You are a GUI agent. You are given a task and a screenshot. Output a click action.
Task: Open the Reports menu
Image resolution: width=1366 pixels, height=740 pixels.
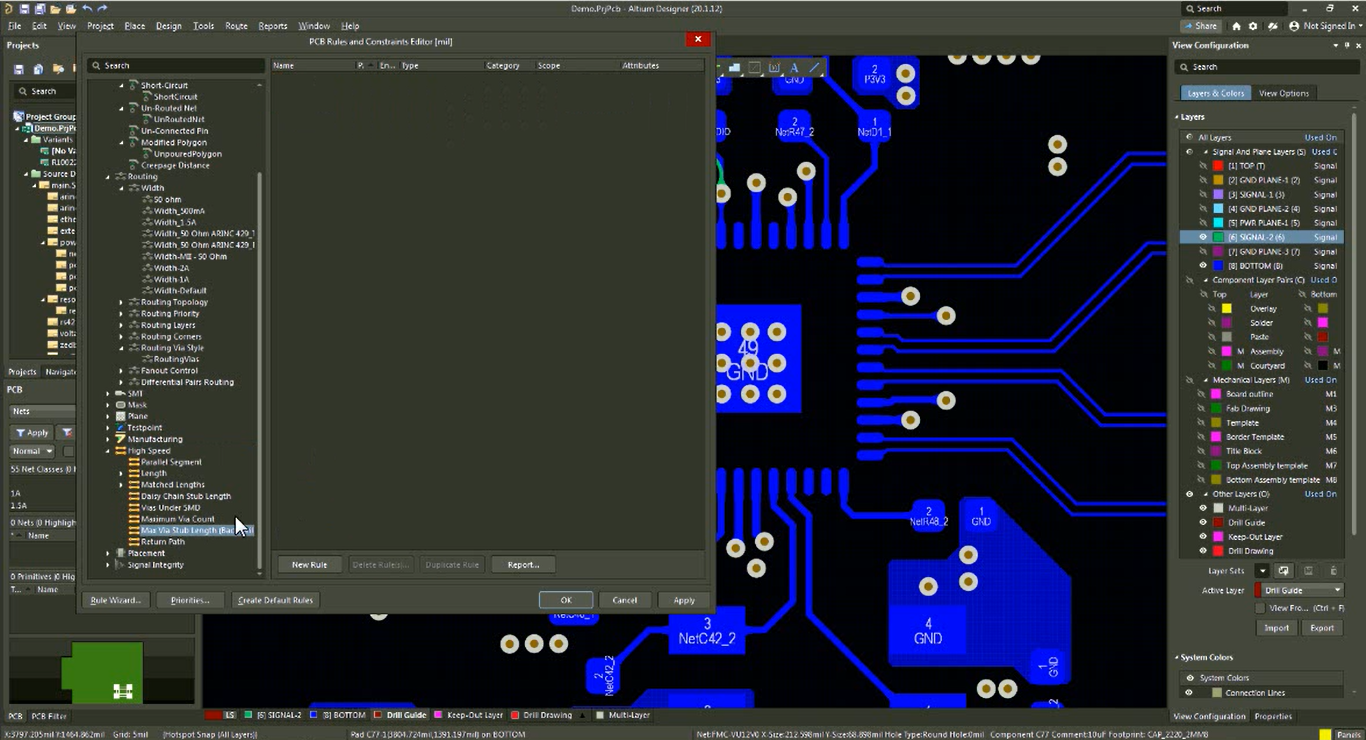click(272, 26)
